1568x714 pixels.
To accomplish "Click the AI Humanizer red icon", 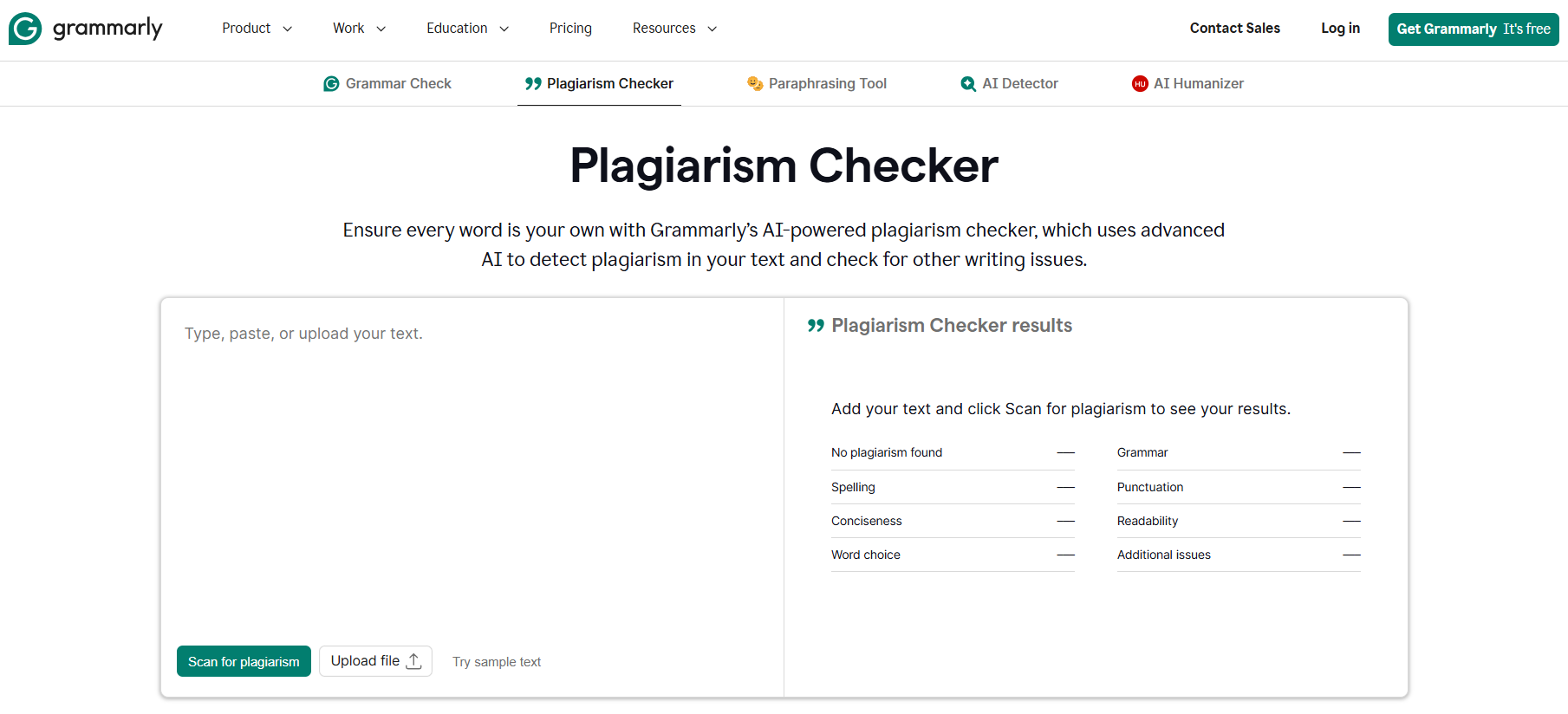I will pos(1140,84).
